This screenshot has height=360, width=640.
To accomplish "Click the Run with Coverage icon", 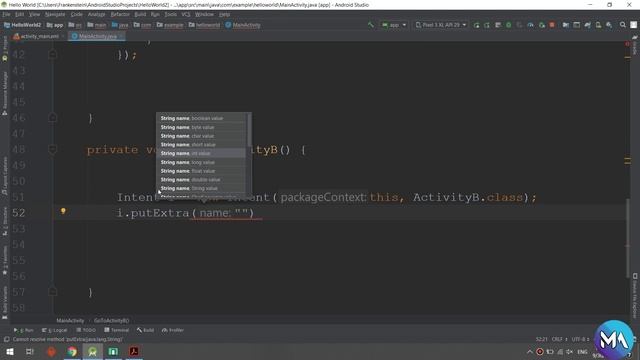I will [519, 25].
